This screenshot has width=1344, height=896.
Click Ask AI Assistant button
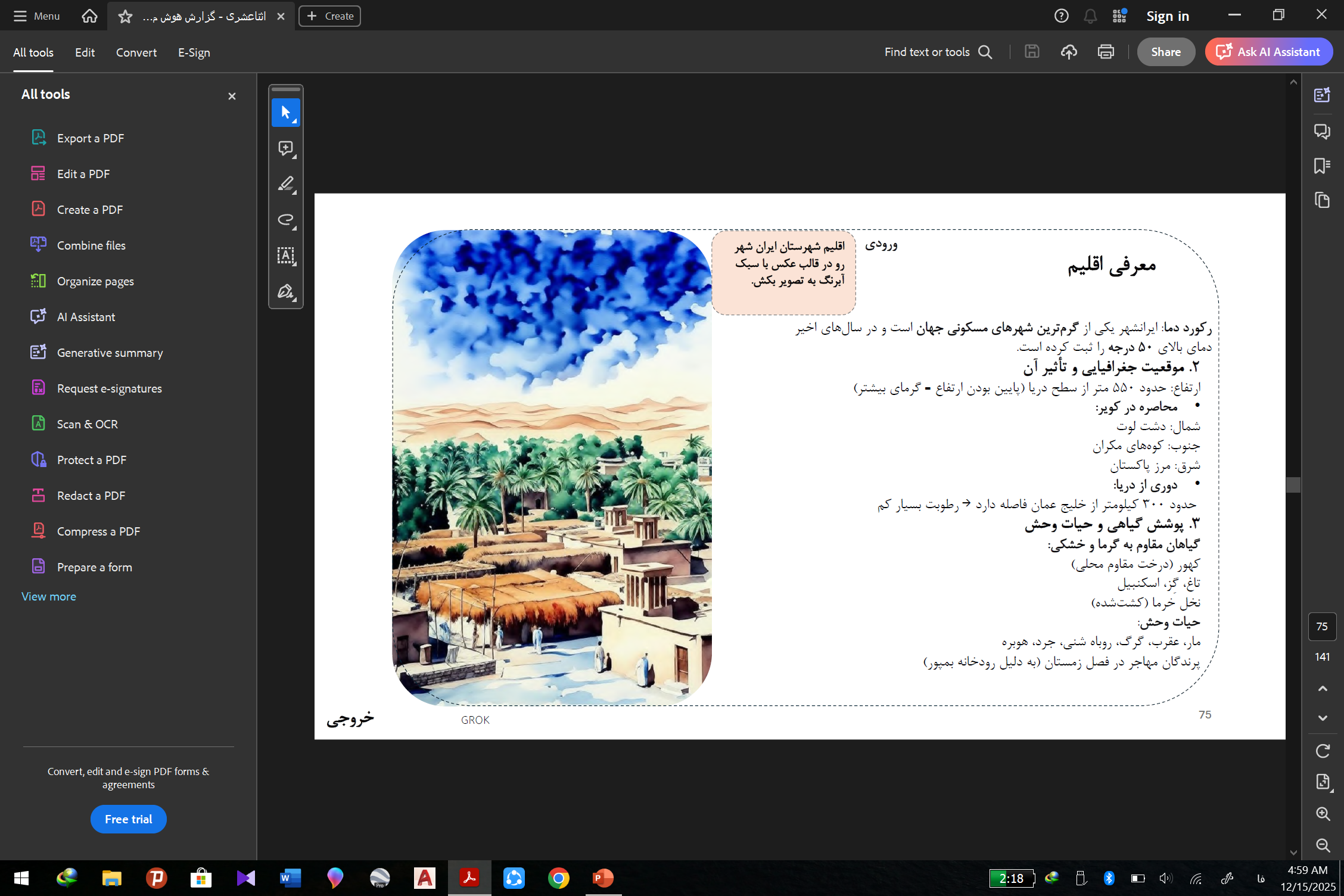[1269, 52]
